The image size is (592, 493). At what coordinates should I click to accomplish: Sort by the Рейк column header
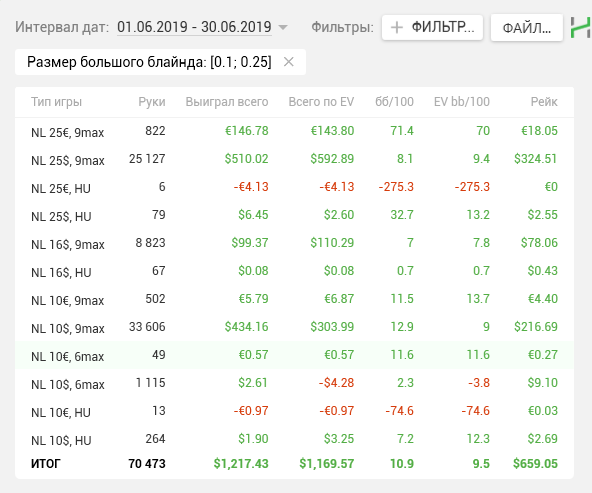pyautogui.click(x=544, y=102)
